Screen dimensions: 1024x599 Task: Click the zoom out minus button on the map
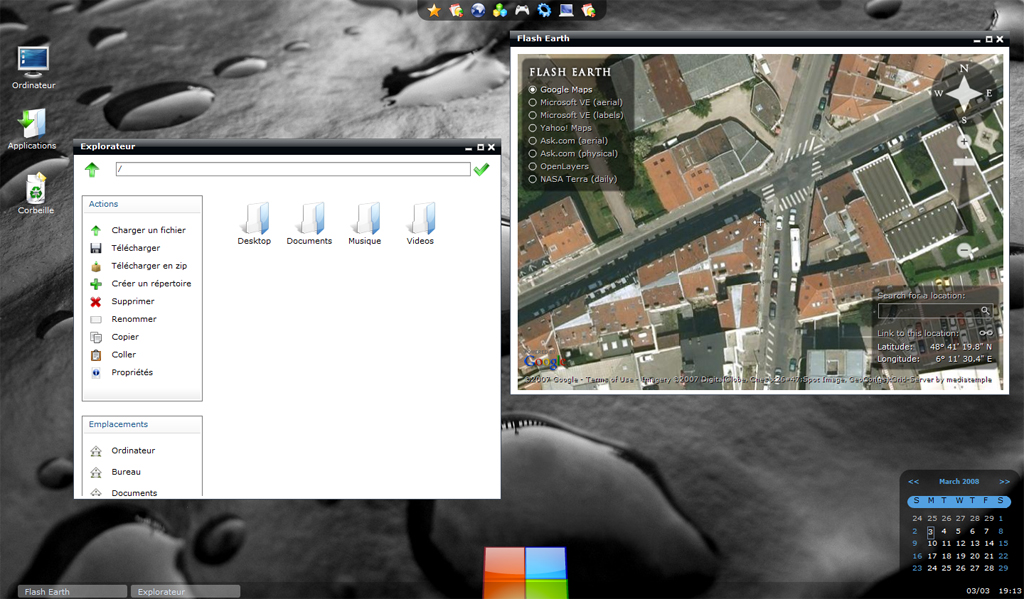(x=964, y=250)
